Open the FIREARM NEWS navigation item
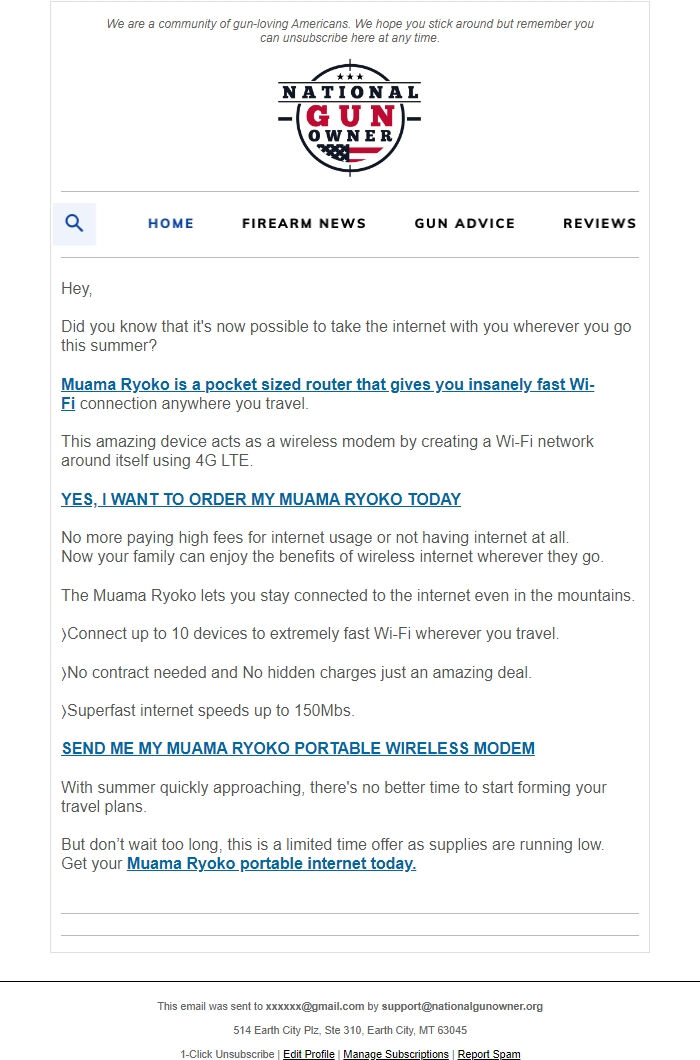 tap(304, 223)
